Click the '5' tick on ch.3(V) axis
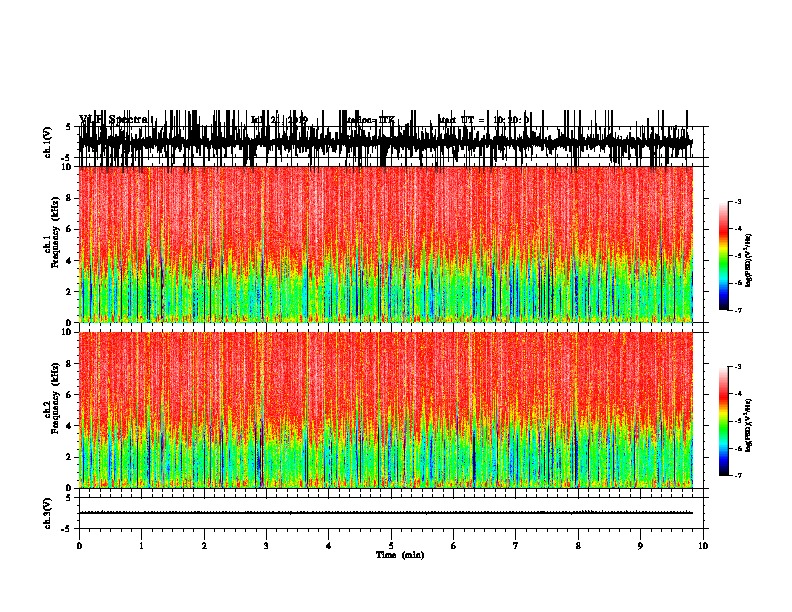The width and height of the screenshot is (792, 612). [x=68, y=498]
